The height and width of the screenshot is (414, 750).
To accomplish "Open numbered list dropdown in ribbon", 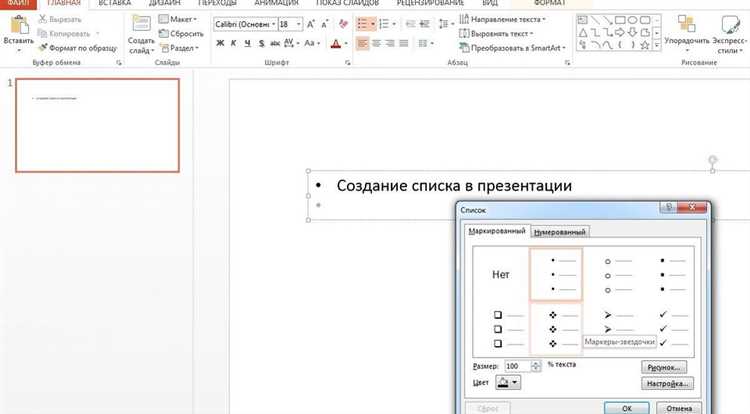I will coord(394,24).
